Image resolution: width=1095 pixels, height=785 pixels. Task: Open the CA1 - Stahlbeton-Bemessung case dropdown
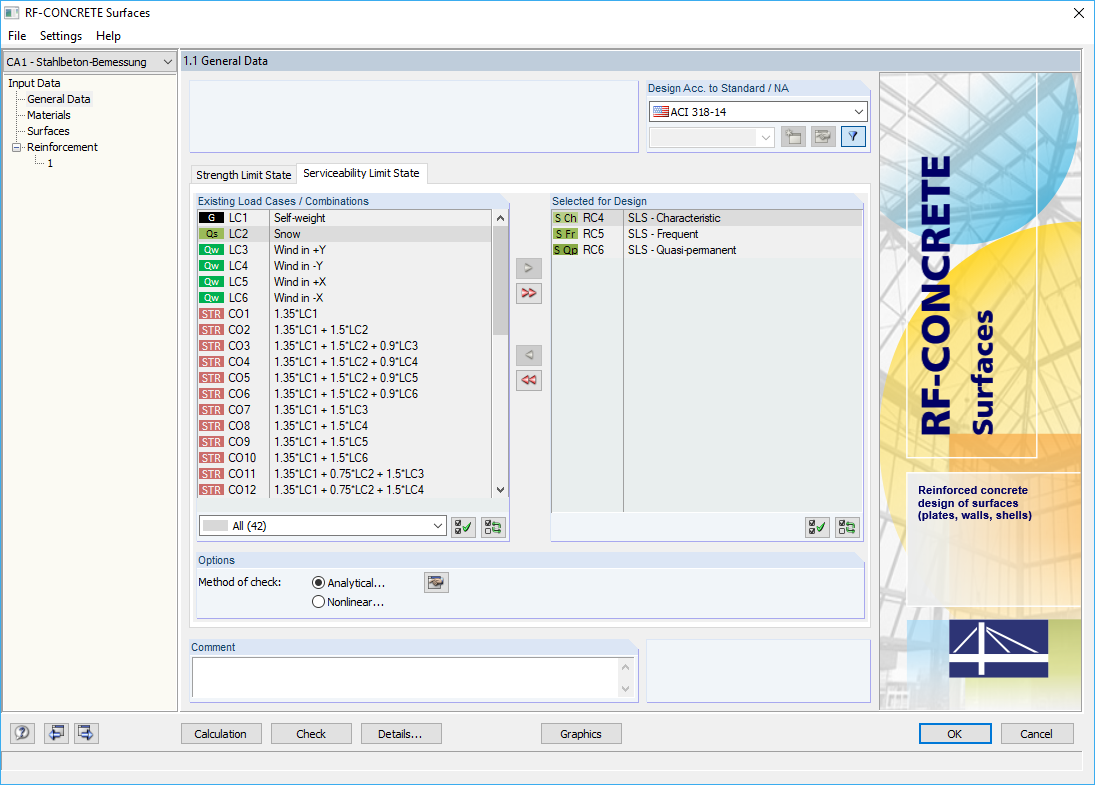(89, 62)
